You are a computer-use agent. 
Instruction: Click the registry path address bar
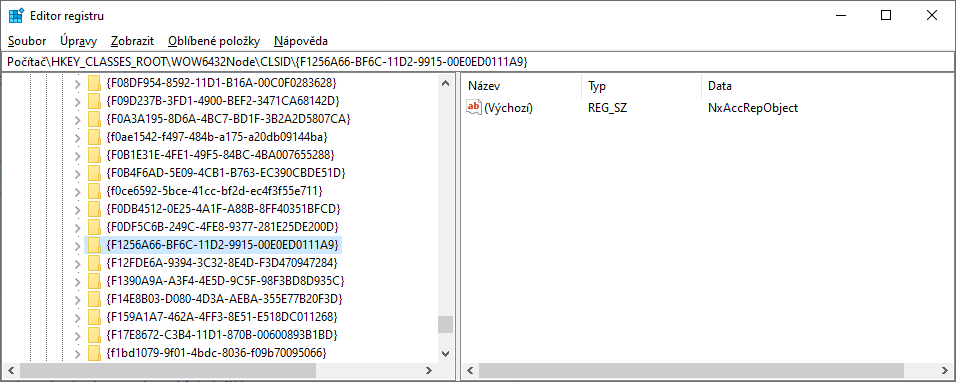[x=477, y=62]
